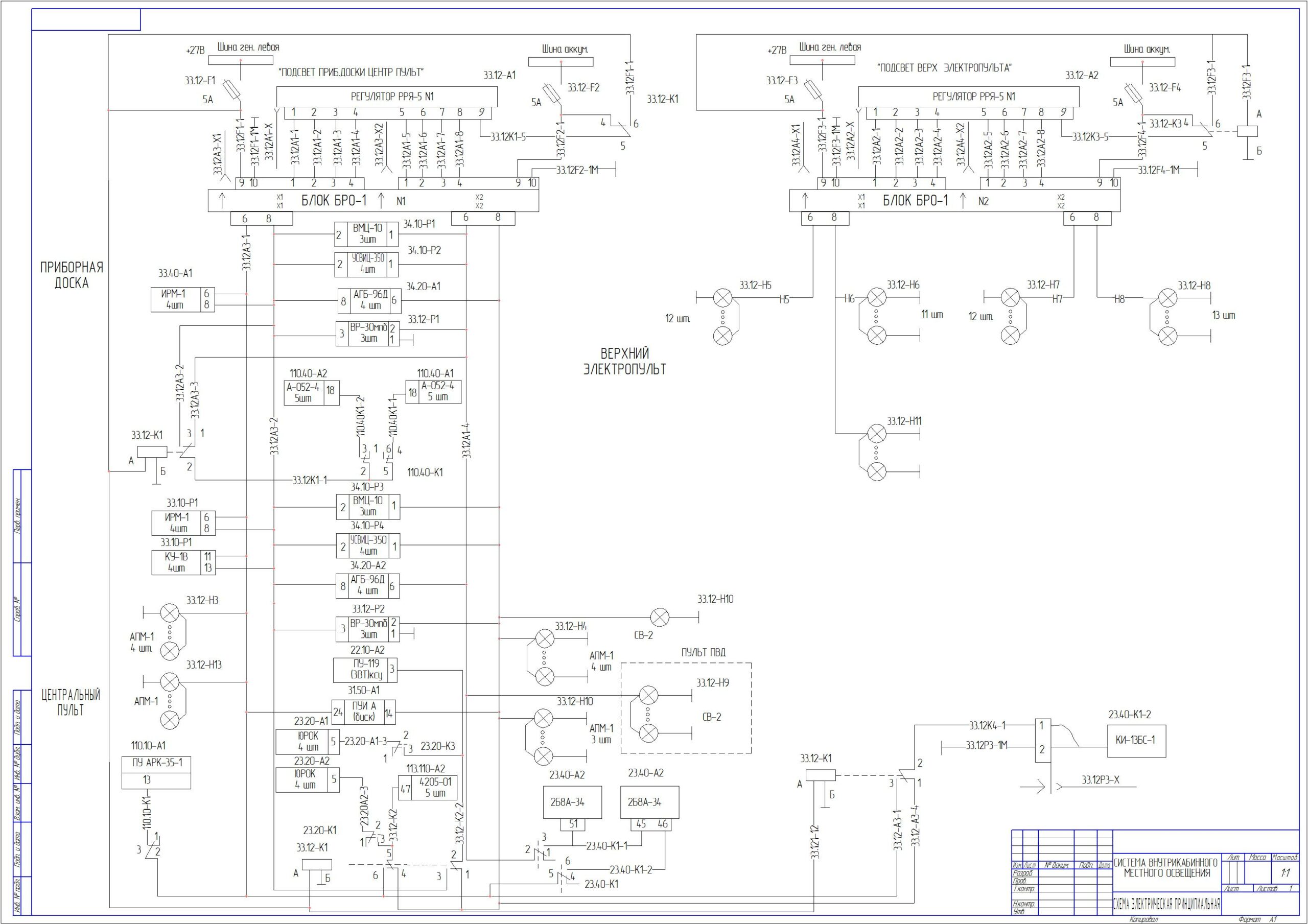
Task: Click the relay coil box of 33.12-K3
Action: point(1248,131)
